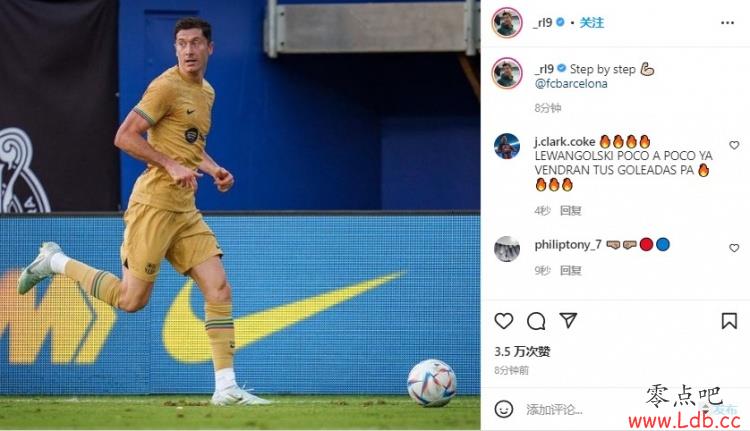This screenshot has height=431, width=750.
Task: Like philiptony_7's comment
Action: (x=734, y=248)
